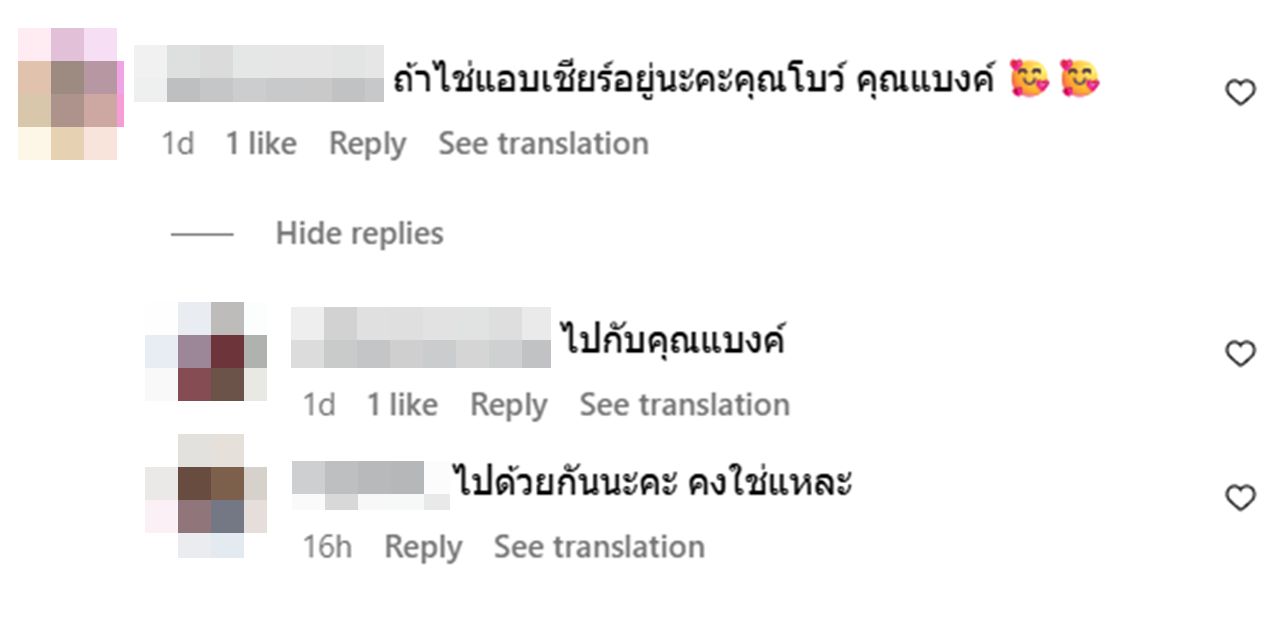See translation of the top comment
Image resolution: width=1280 pixels, height=627 pixels.
pyautogui.click(x=543, y=144)
